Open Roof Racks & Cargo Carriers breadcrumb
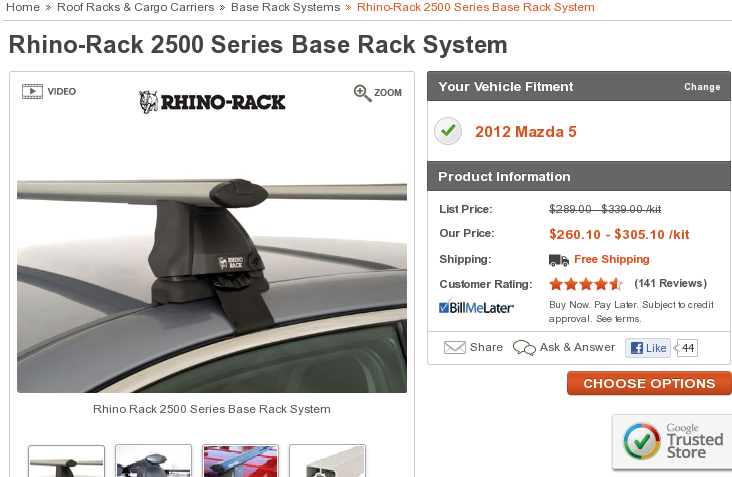The height and width of the screenshot is (477, 732). tap(135, 7)
